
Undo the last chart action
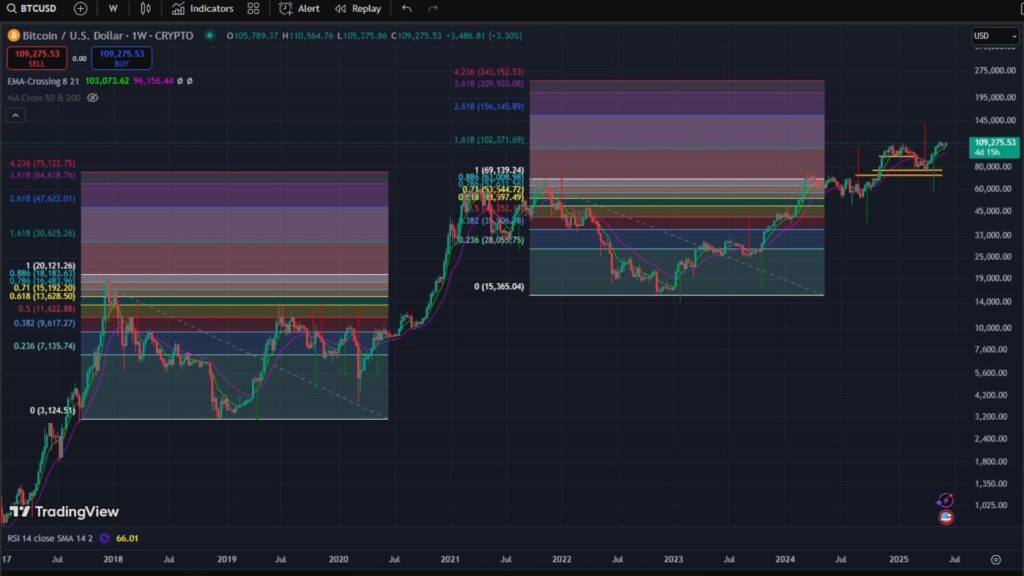click(407, 8)
